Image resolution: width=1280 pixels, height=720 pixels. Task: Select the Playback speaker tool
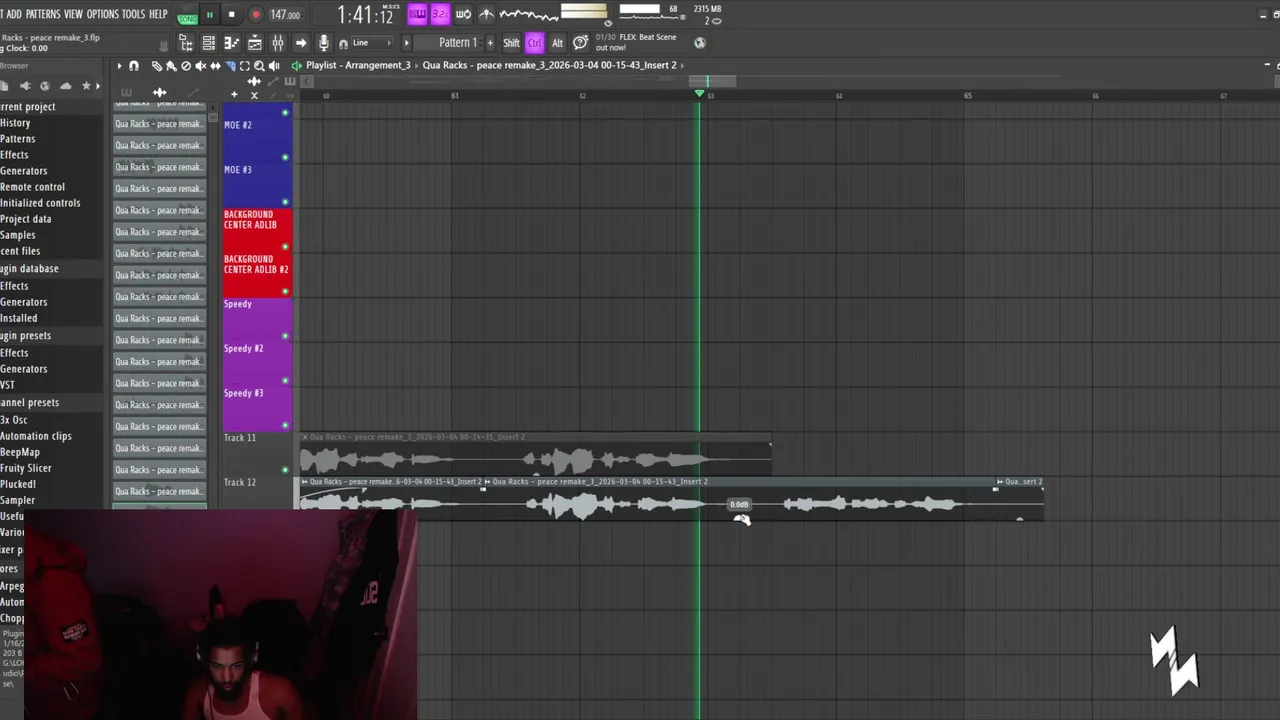click(274, 66)
